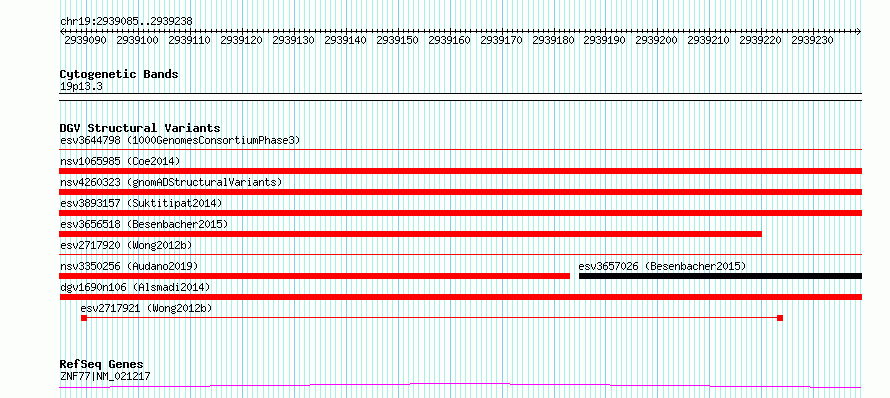Click ruler position 2939100
Viewport: 890px width, 398px height.
(137, 40)
